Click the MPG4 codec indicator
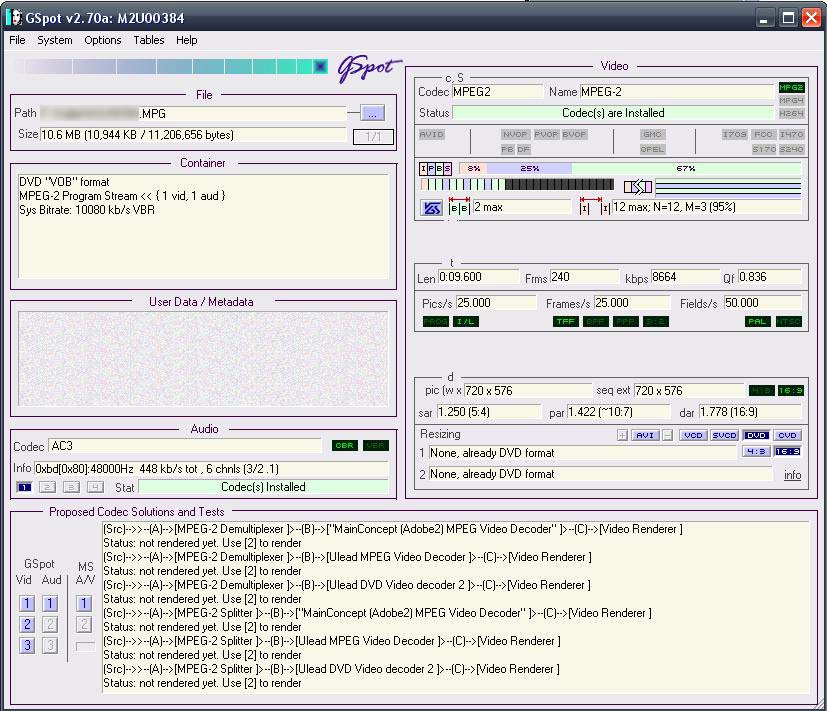Image resolution: width=827 pixels, height=711 pixels. (791, 100)
